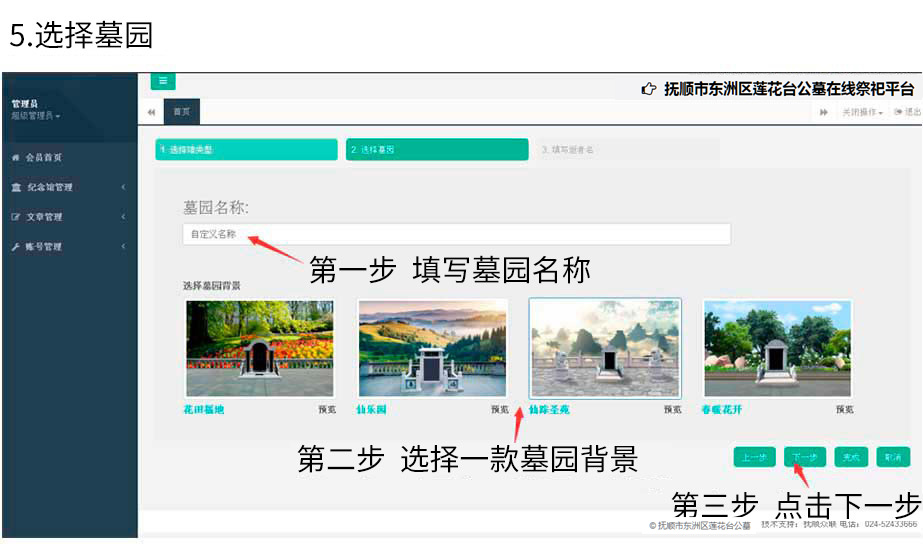Preview 花田福地 via its 预览 link

coord(327,410)
